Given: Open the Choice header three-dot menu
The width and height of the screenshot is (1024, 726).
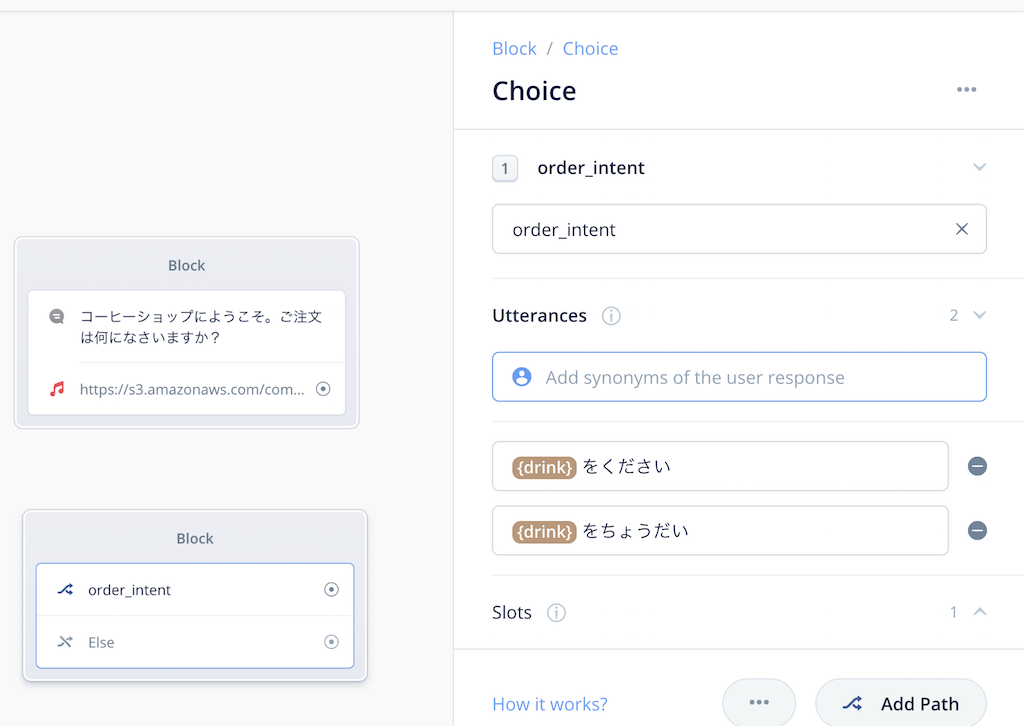Looking at the screenshot, I should 967,89.
